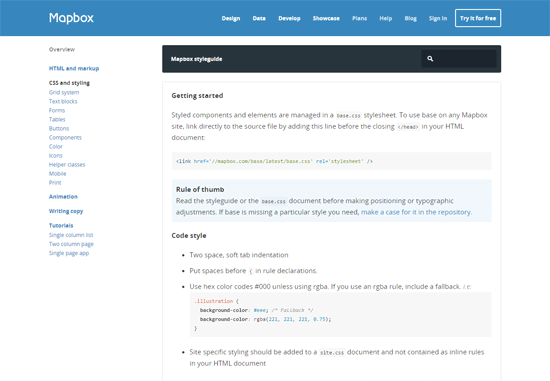The height and width of the screenshot is (381, 550).
Task: Select the Color sidebar entry
Action: (x=55, y=147)
